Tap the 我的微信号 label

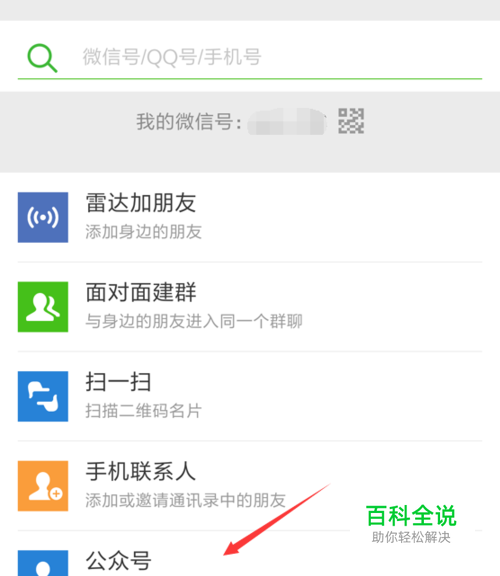(189, 122)
